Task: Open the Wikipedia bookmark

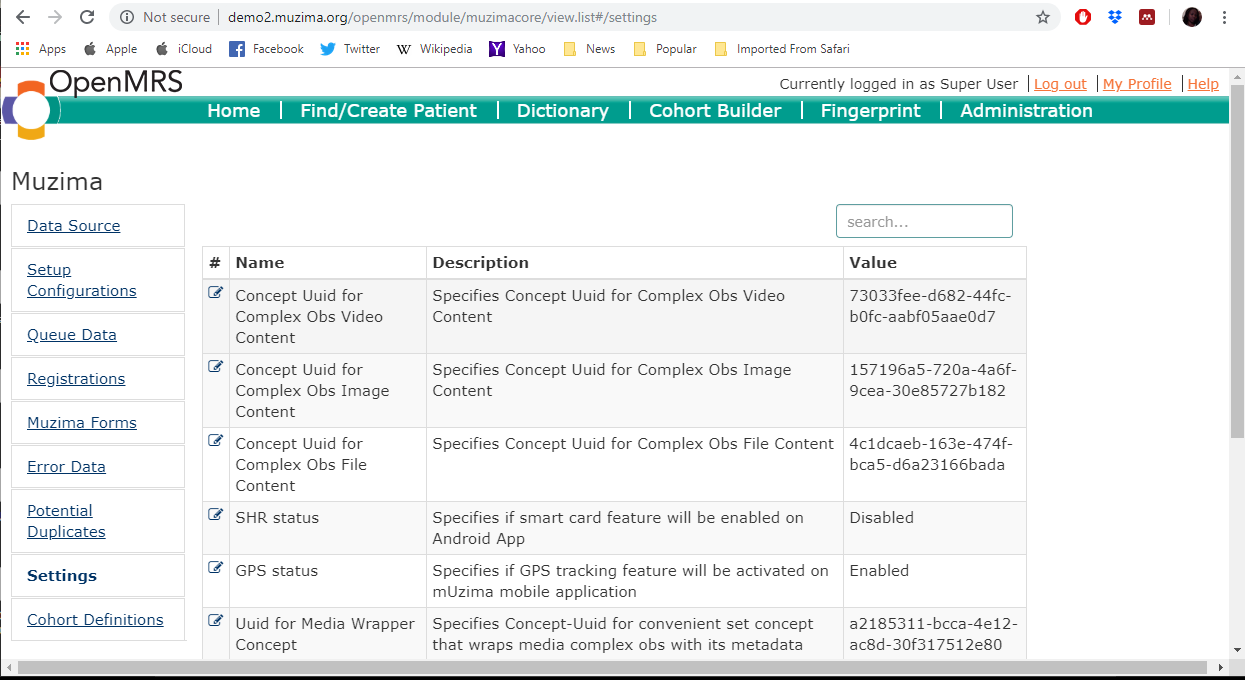Action: pyautogui.click(x=435, y=49)
